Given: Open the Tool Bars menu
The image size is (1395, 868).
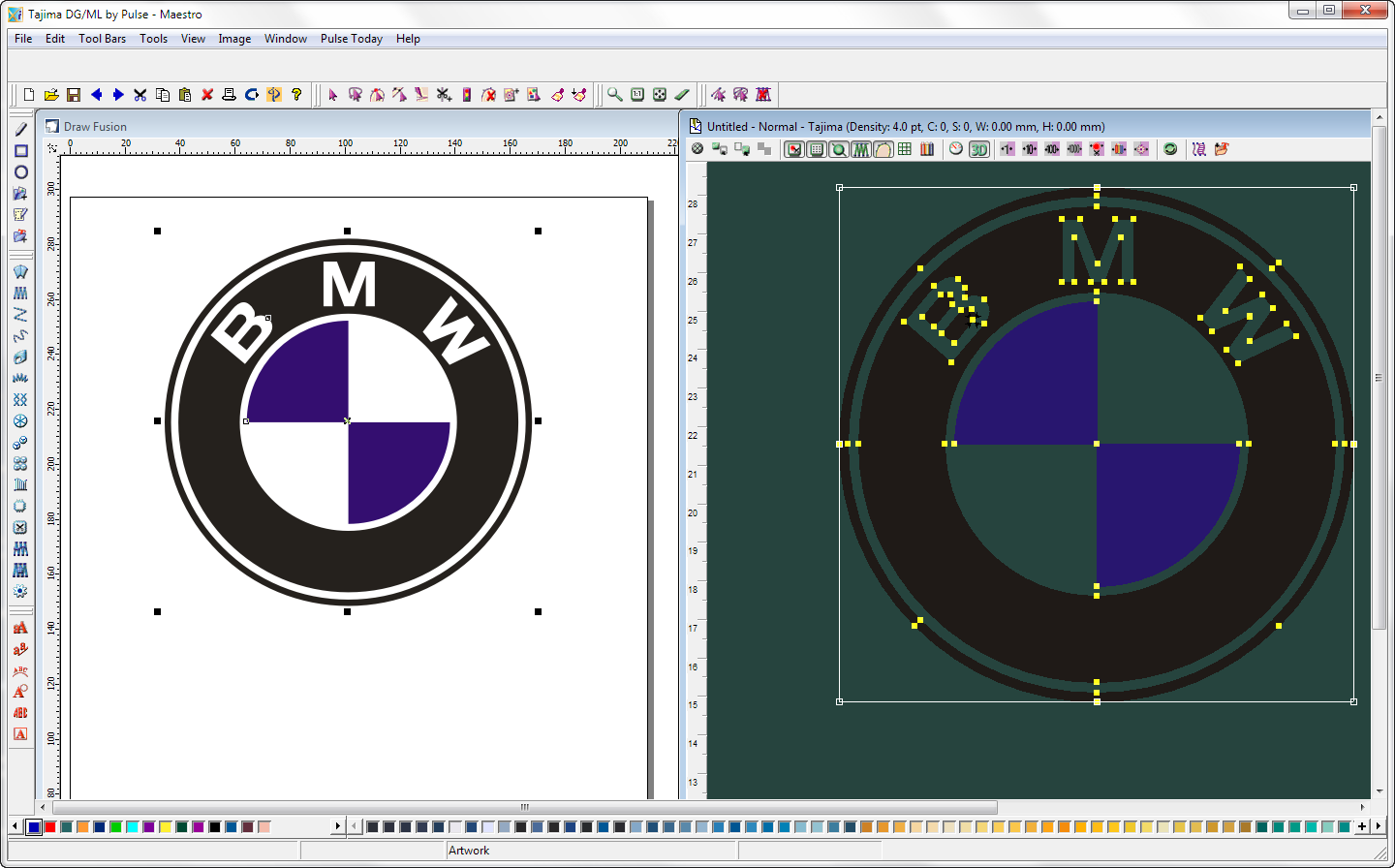Looking at the screenshot, I should coord(102,39).
